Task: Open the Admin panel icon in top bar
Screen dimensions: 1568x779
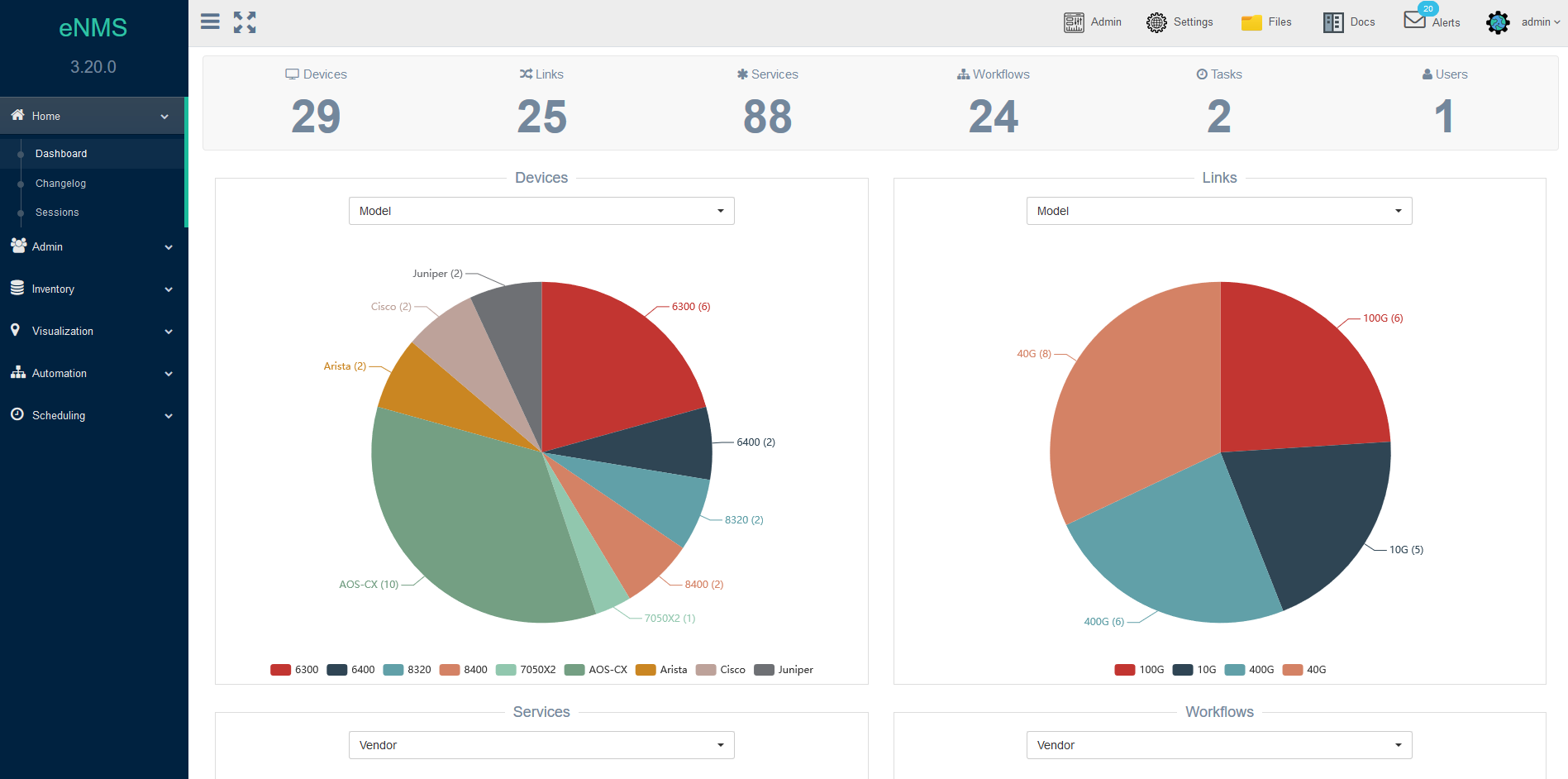Action: pos(1074,22)
